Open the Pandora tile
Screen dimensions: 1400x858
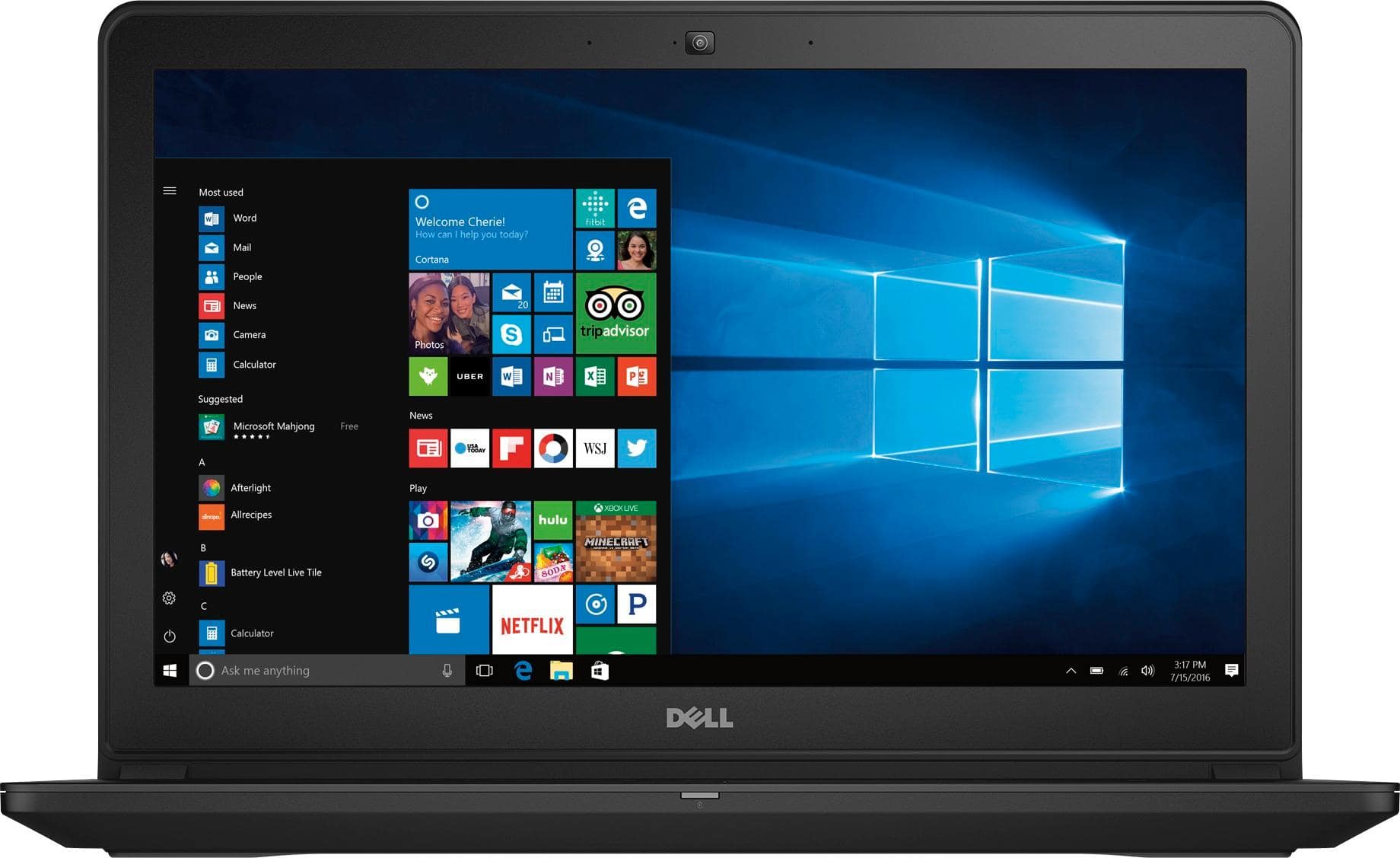(637, 604)
